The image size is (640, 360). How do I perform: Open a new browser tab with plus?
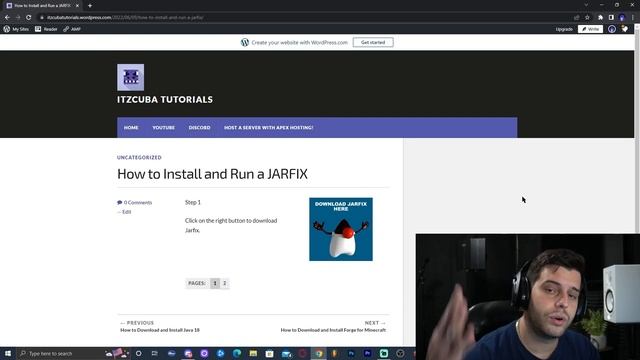(x=90, y=6)
